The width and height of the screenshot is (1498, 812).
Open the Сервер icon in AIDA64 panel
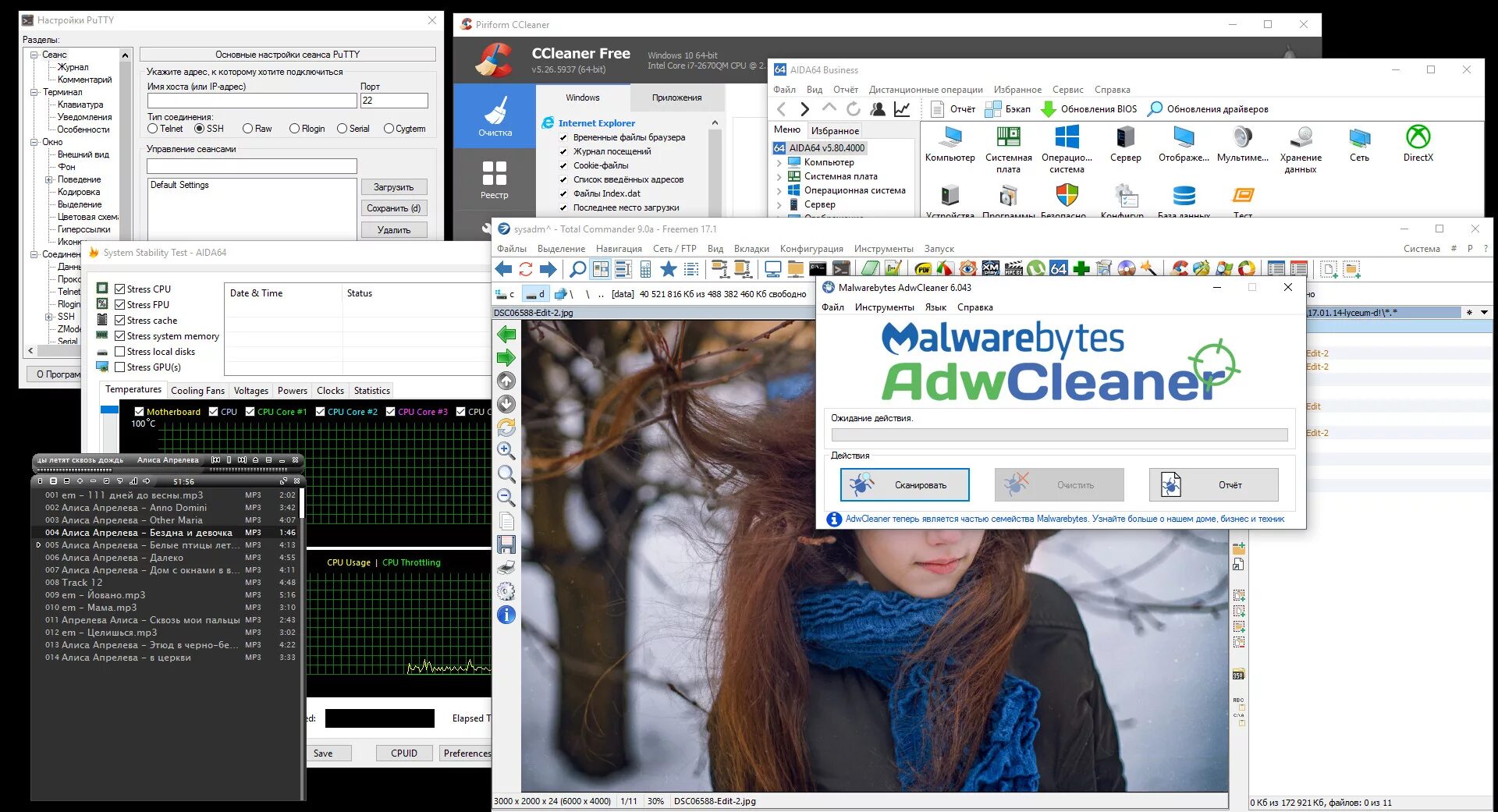click(x=1125, y=144)
